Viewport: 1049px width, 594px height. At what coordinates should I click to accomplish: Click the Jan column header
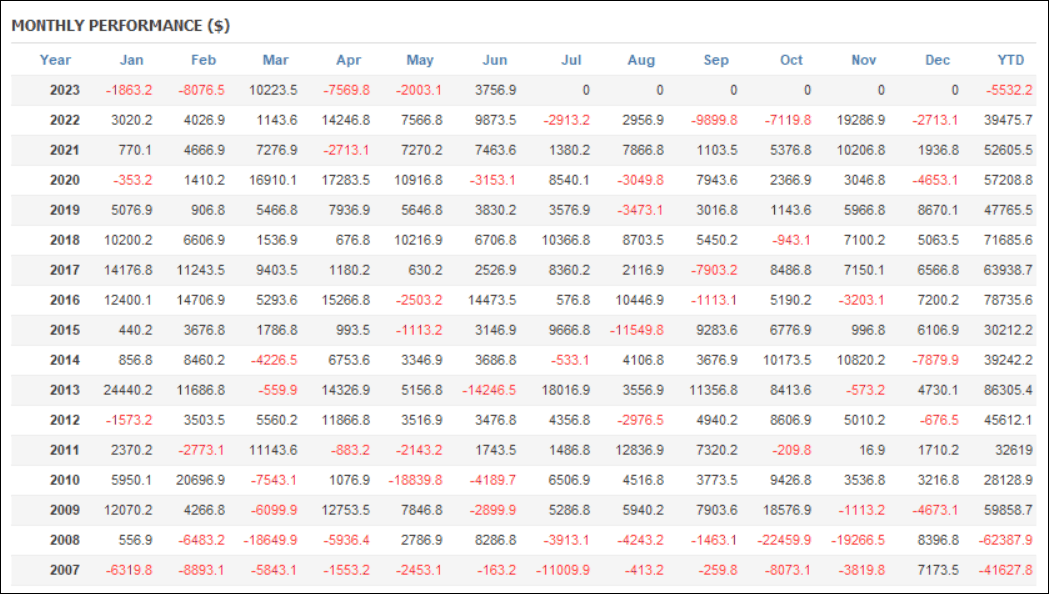(131, 60)
